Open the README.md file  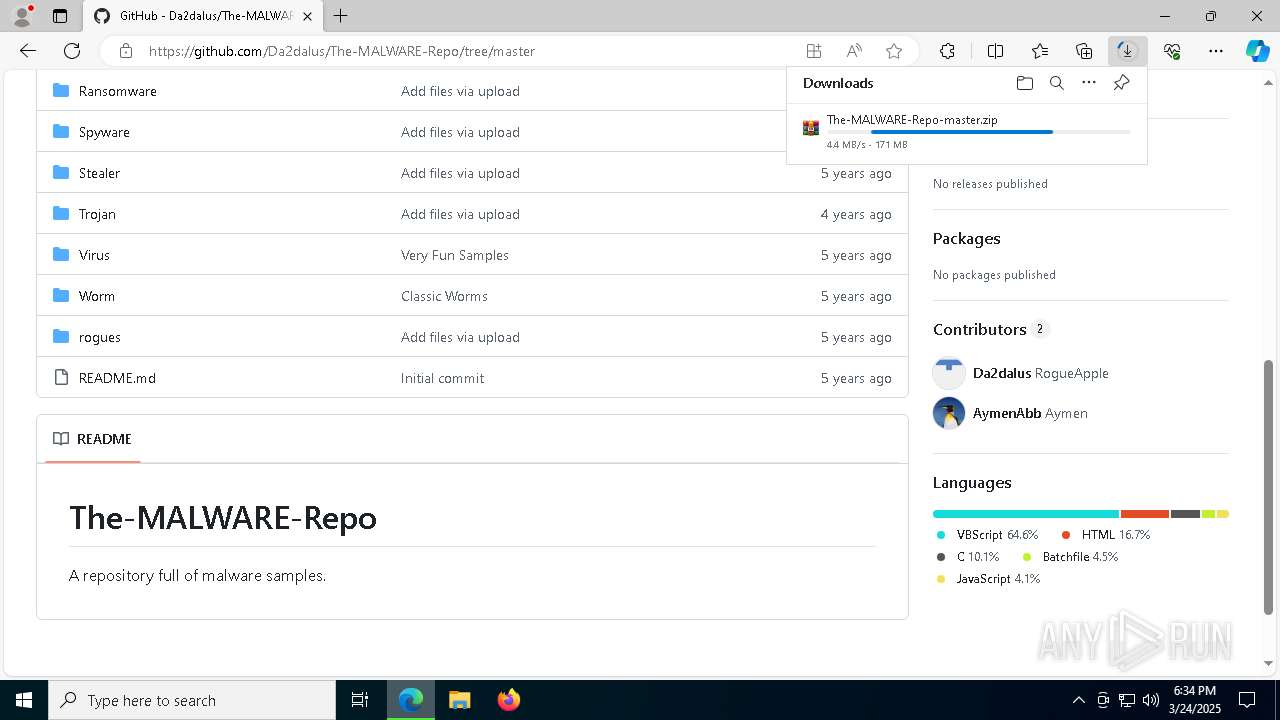tap(117, 378)
